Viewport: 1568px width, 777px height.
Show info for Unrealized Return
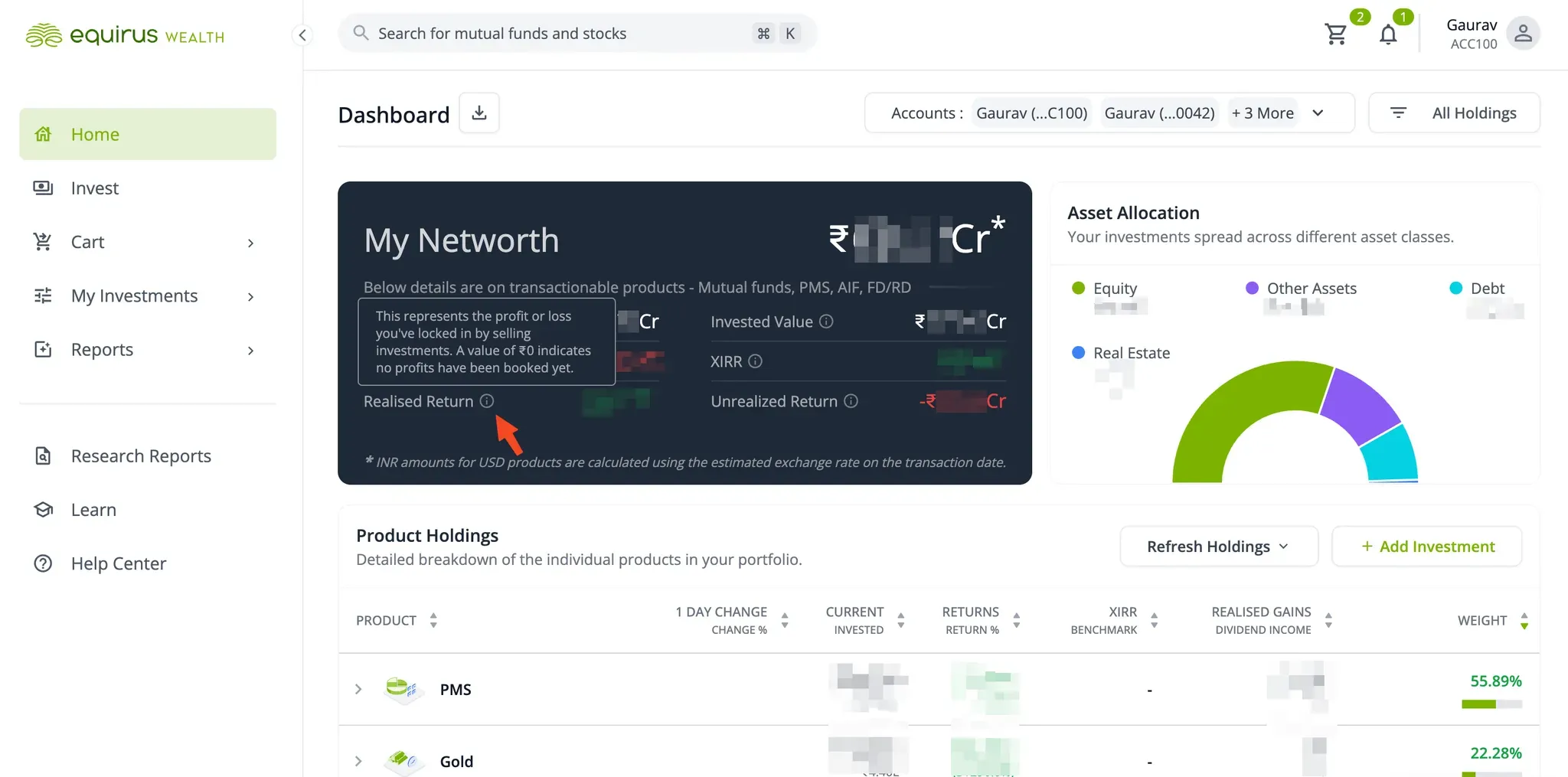point(851,401)
